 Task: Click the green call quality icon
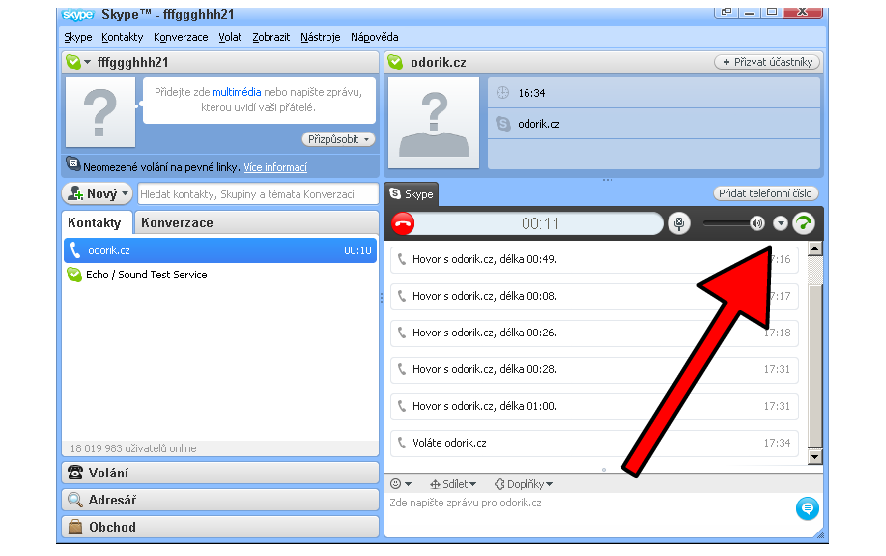(x=803, y=224)
